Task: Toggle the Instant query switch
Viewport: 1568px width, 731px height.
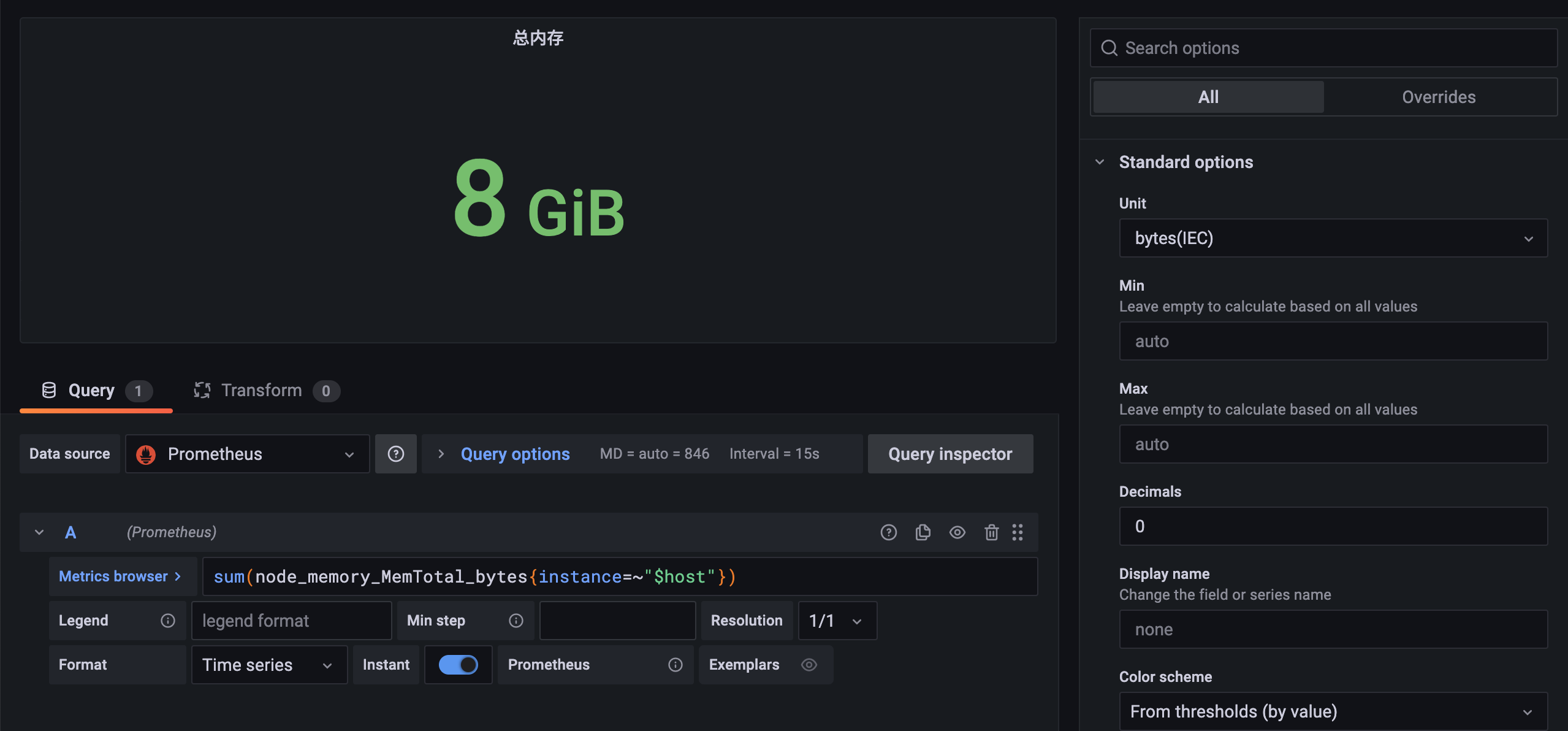Action: [x=459, y=665]
